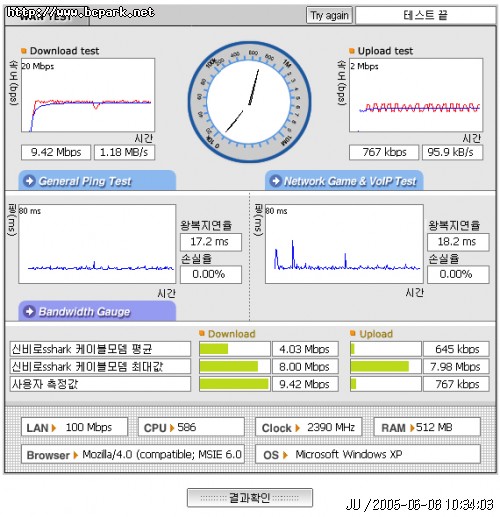The width and height of the screenshot is (500, 517).
Task: Click the Download test graph
Action: click(88, 95)
